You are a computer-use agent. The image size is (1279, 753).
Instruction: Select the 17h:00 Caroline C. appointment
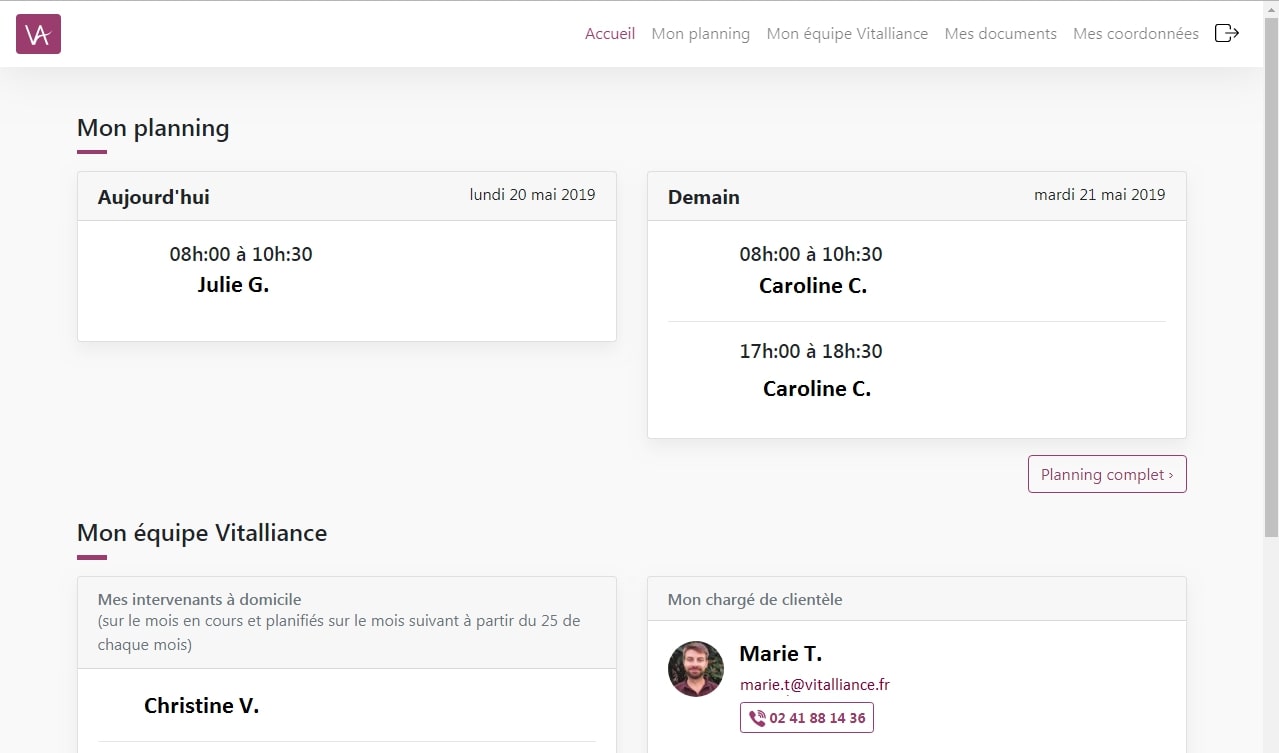(x=810, y=370)
